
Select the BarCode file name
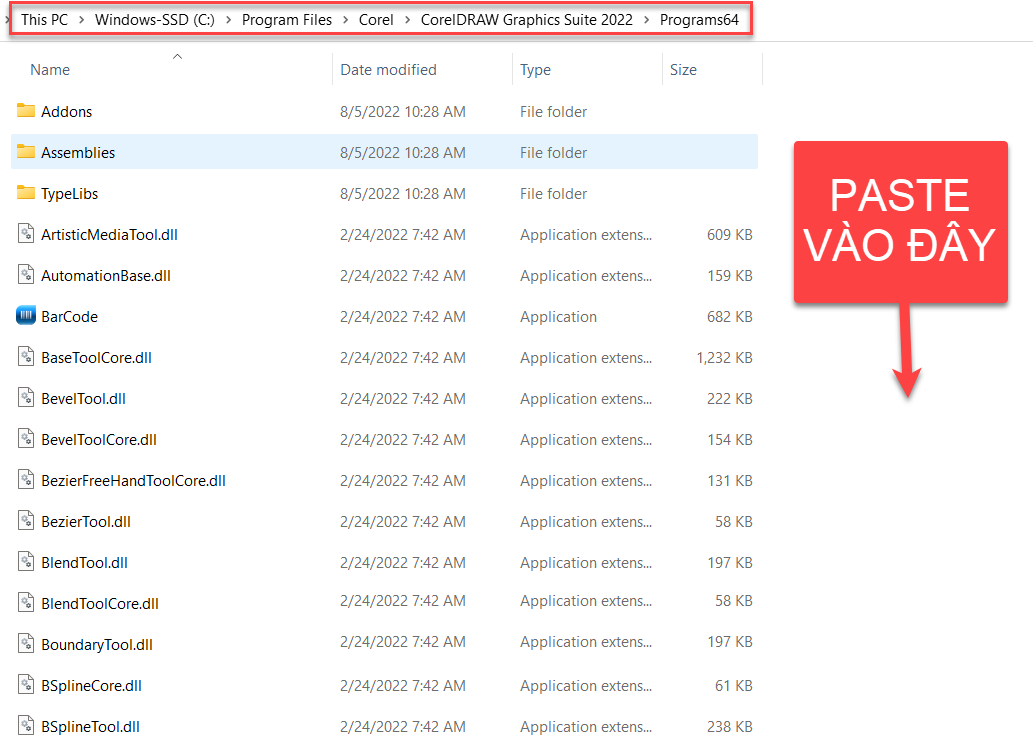coord(69,316)
